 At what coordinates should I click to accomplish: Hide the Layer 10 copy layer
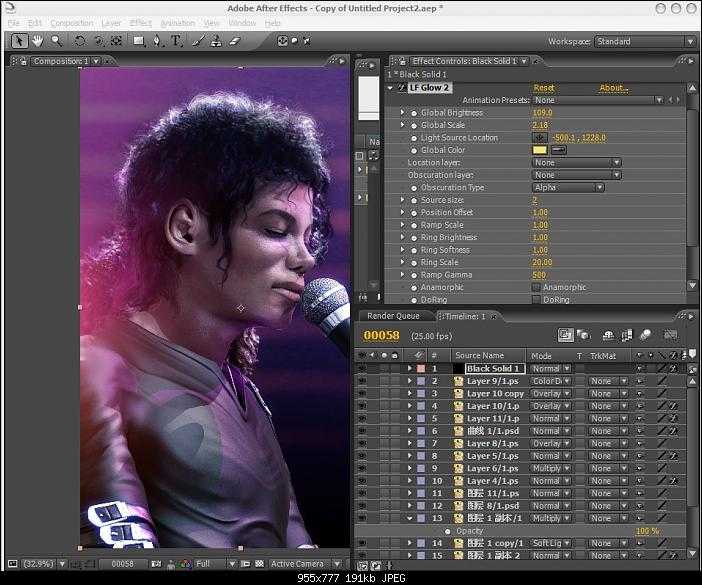coord(362,393)
